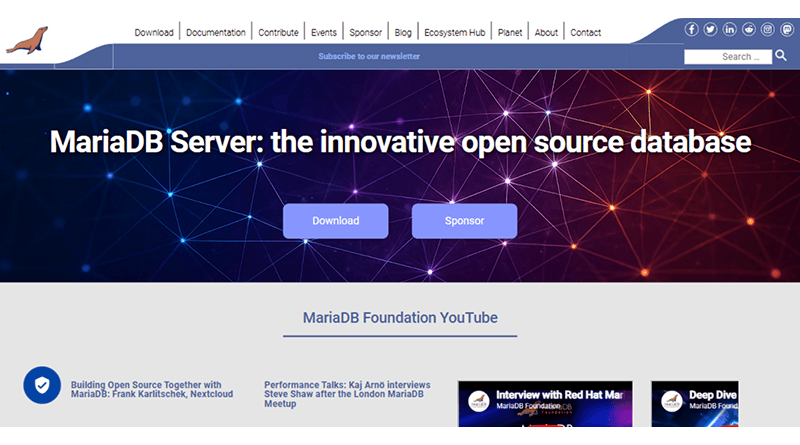800x445 pixels.
Task: Open the About nav item
Action: 546,33
